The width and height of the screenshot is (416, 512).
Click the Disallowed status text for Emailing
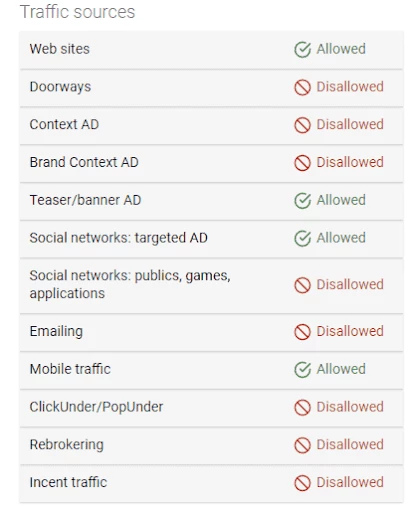350,331
